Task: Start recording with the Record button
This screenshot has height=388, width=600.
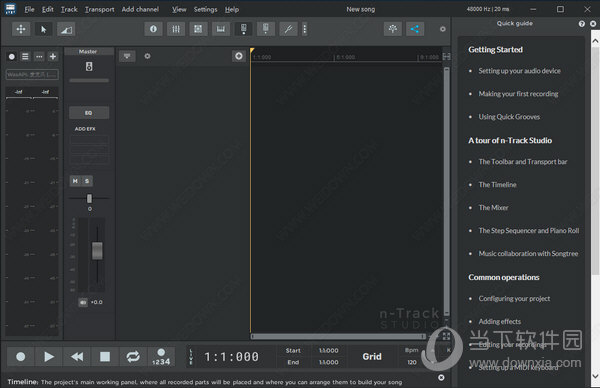Action: point(21,357)
